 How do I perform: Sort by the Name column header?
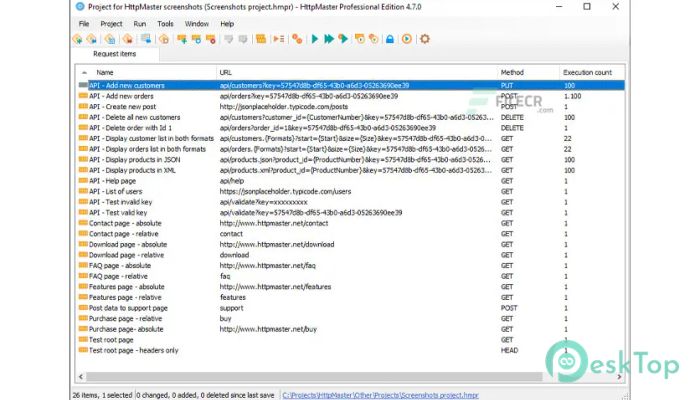pyautogui.click(x=105, y=72)
